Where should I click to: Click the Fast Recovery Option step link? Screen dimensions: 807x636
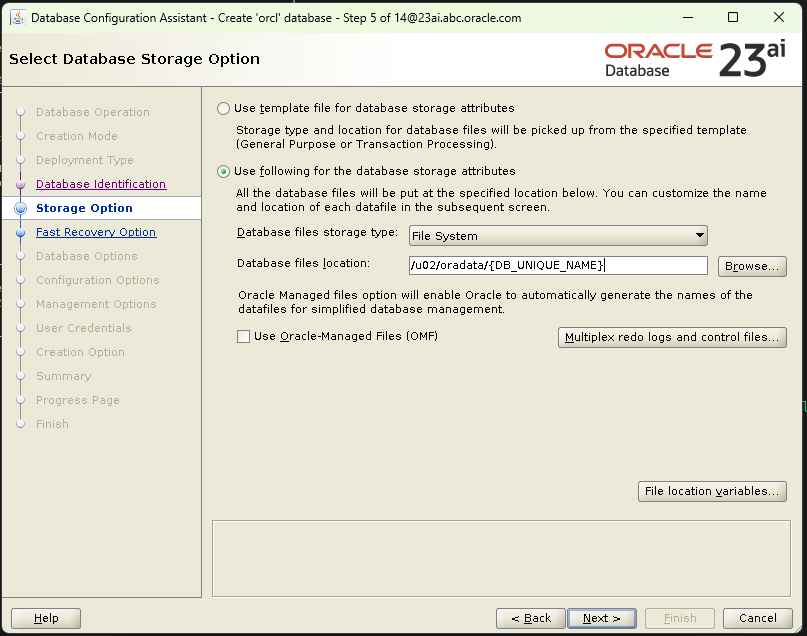point(95,232)
